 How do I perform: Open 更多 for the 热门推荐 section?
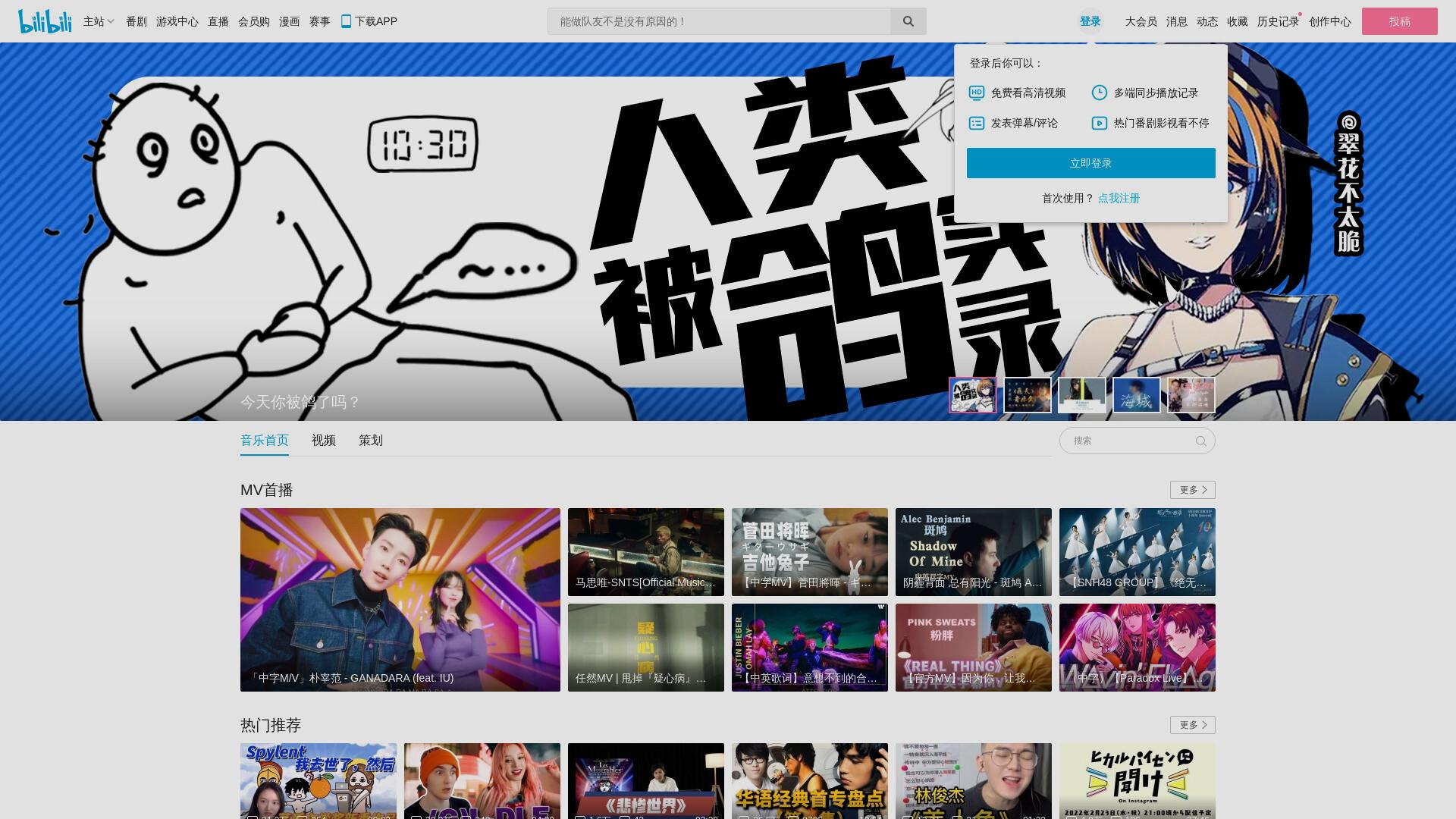(x=1192, y=725)
